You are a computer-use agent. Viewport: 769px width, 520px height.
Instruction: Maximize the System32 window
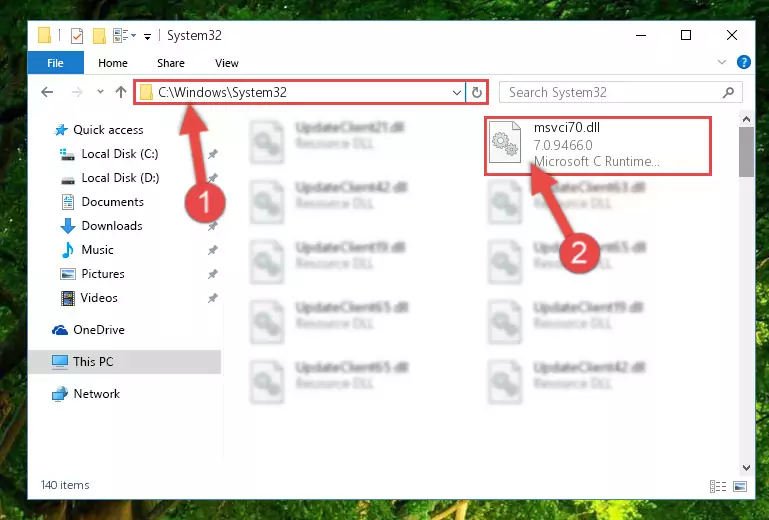[x=686, y=35]
